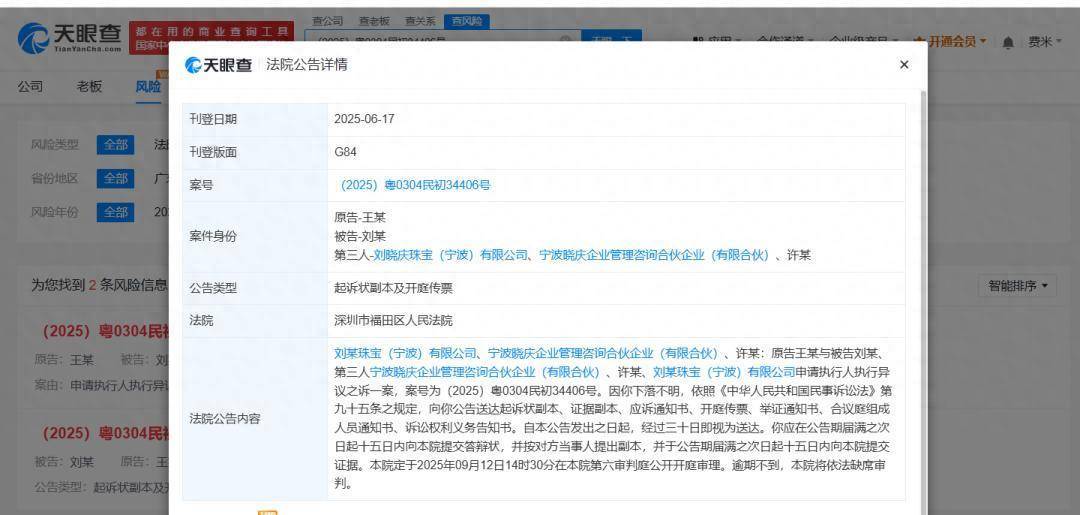Open case number link (2025)粤0304民初34406号 in the dialog

[415, 185]
